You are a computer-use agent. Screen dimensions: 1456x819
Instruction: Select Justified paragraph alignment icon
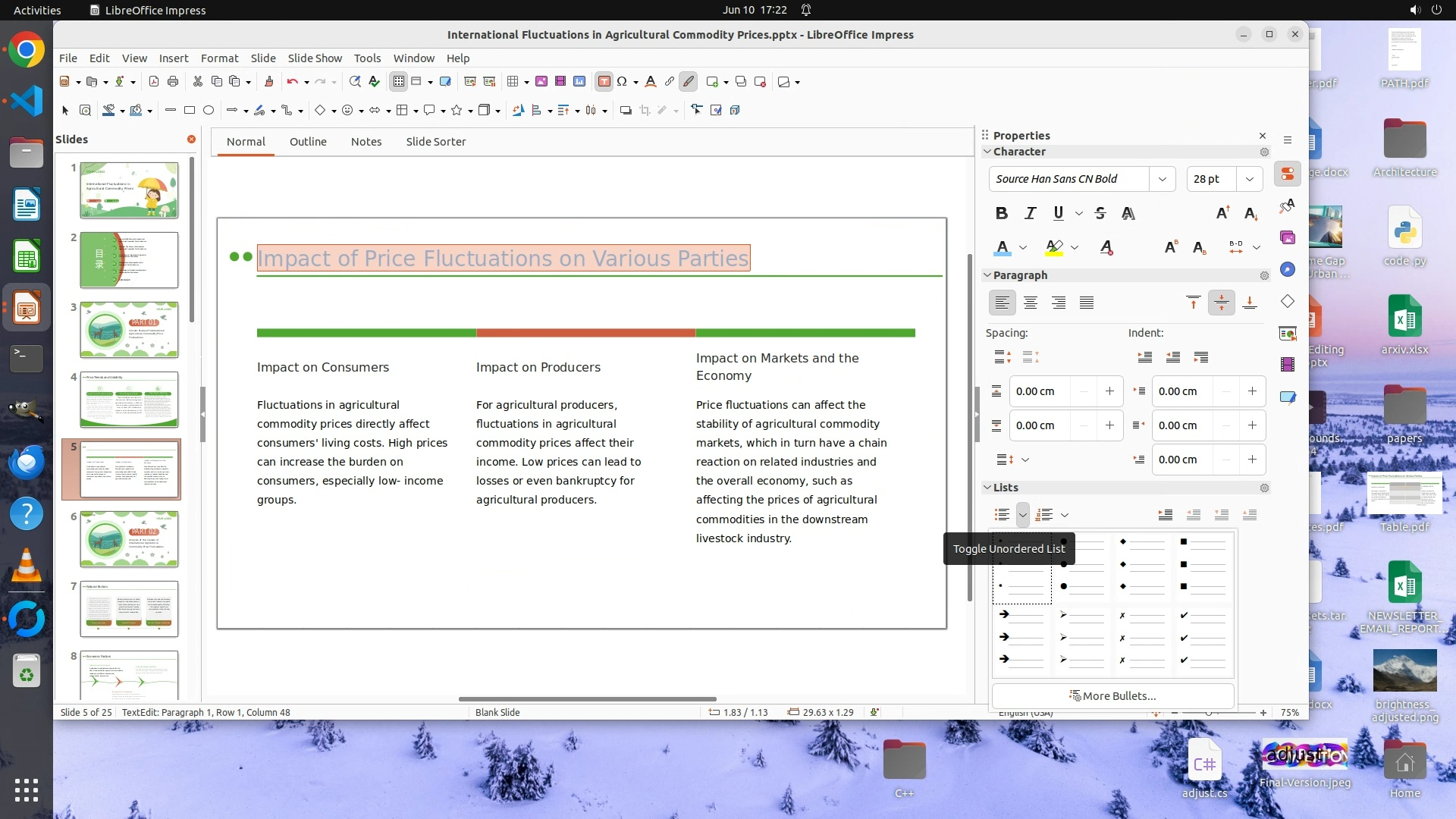[x=1087, y=303]
